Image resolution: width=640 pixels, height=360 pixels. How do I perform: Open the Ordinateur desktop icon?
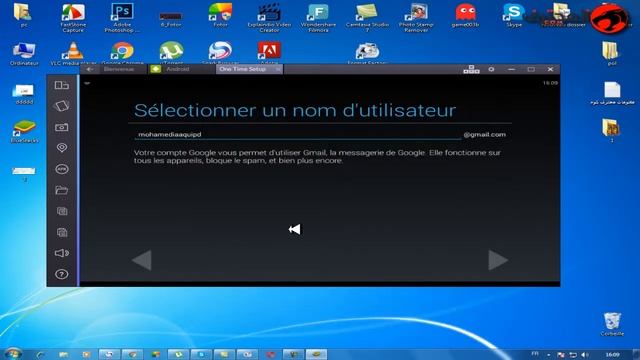(24, 53)
